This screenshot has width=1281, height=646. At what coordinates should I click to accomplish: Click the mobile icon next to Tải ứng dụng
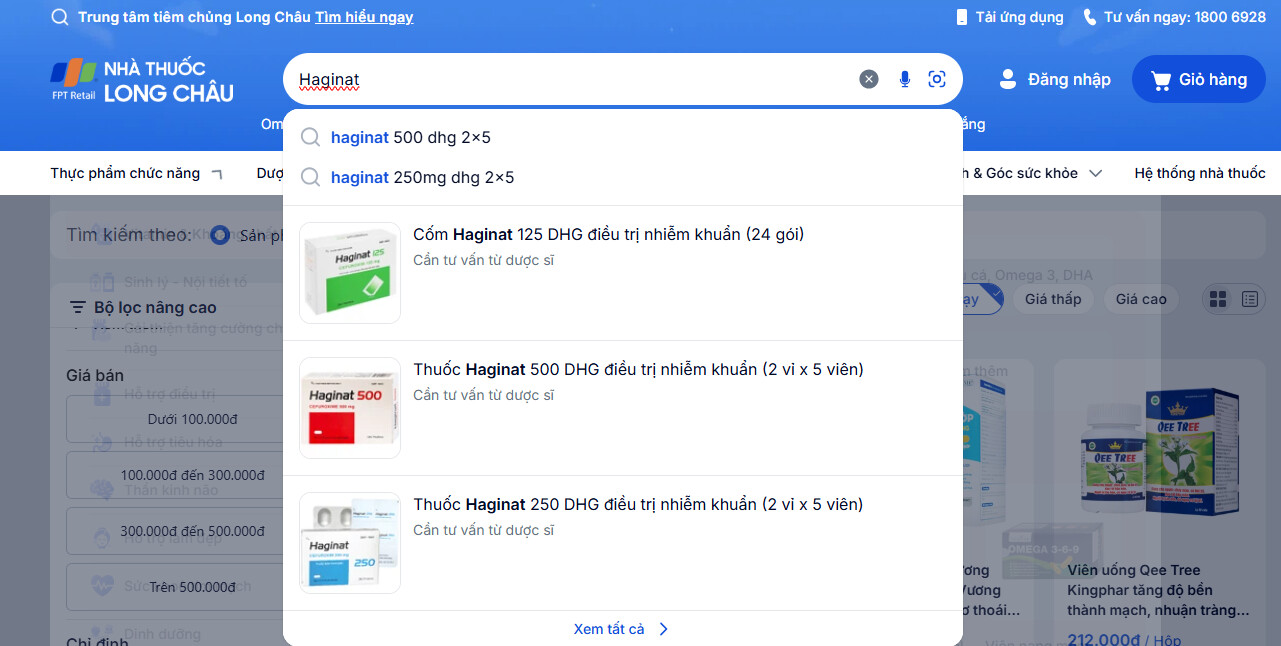point(962,17)
